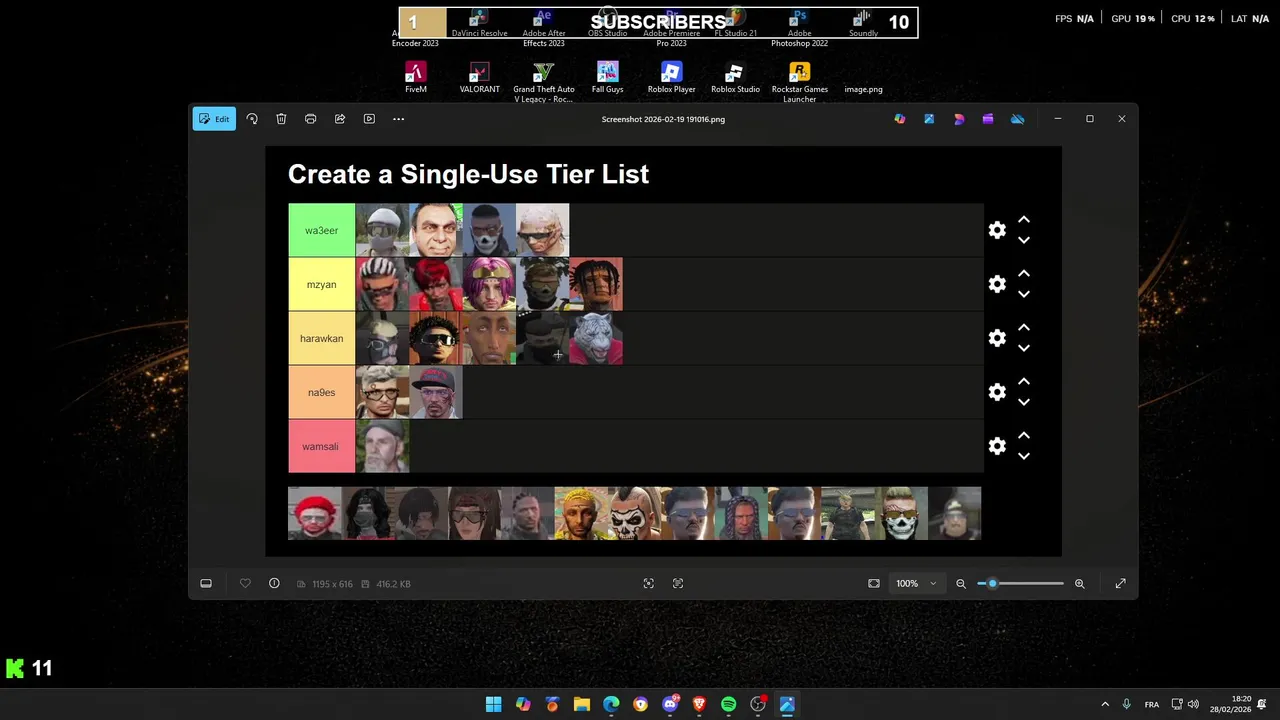Image resolution: width=1280 pixels, height=720 pixels.
Task: Open File Explorer from the taskbar
Action: point(582,704)
